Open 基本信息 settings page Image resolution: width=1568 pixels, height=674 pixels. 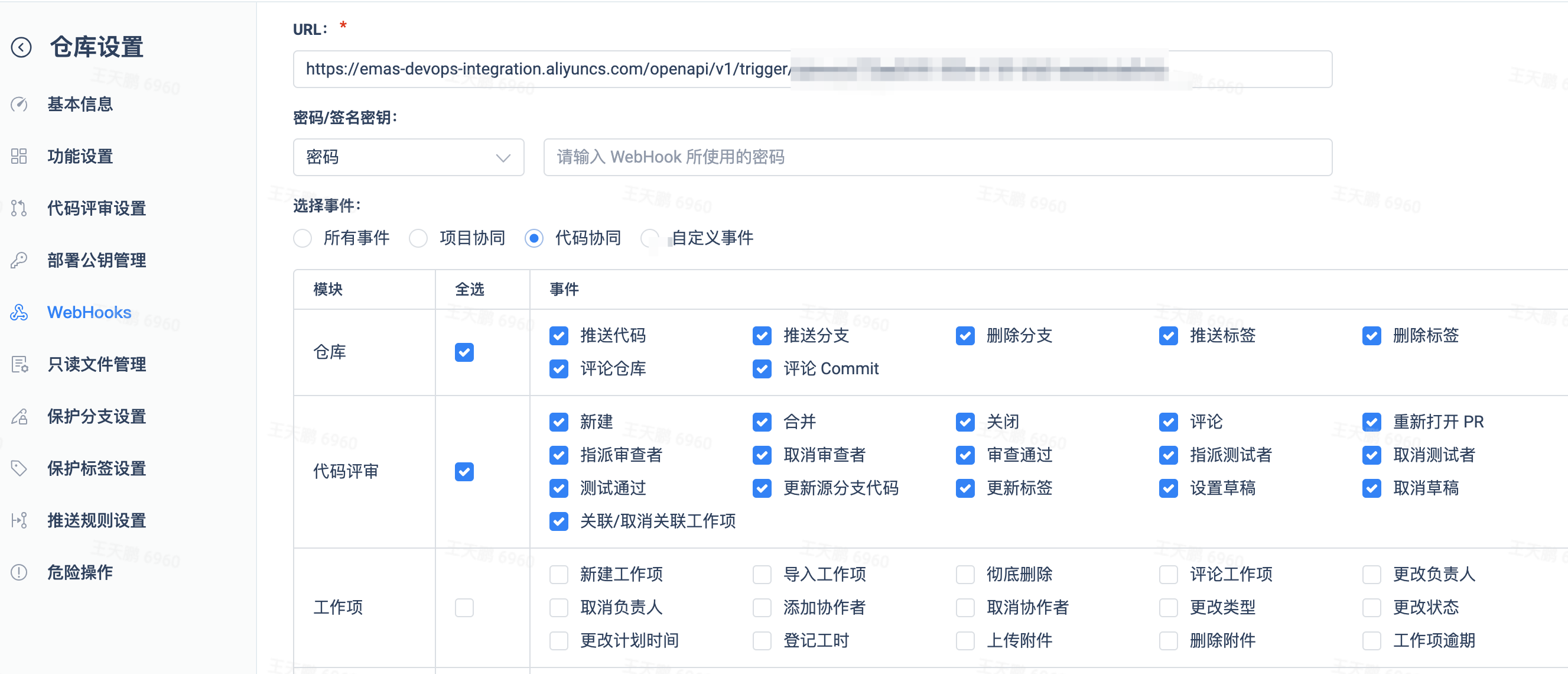click(x=80, y=104)
